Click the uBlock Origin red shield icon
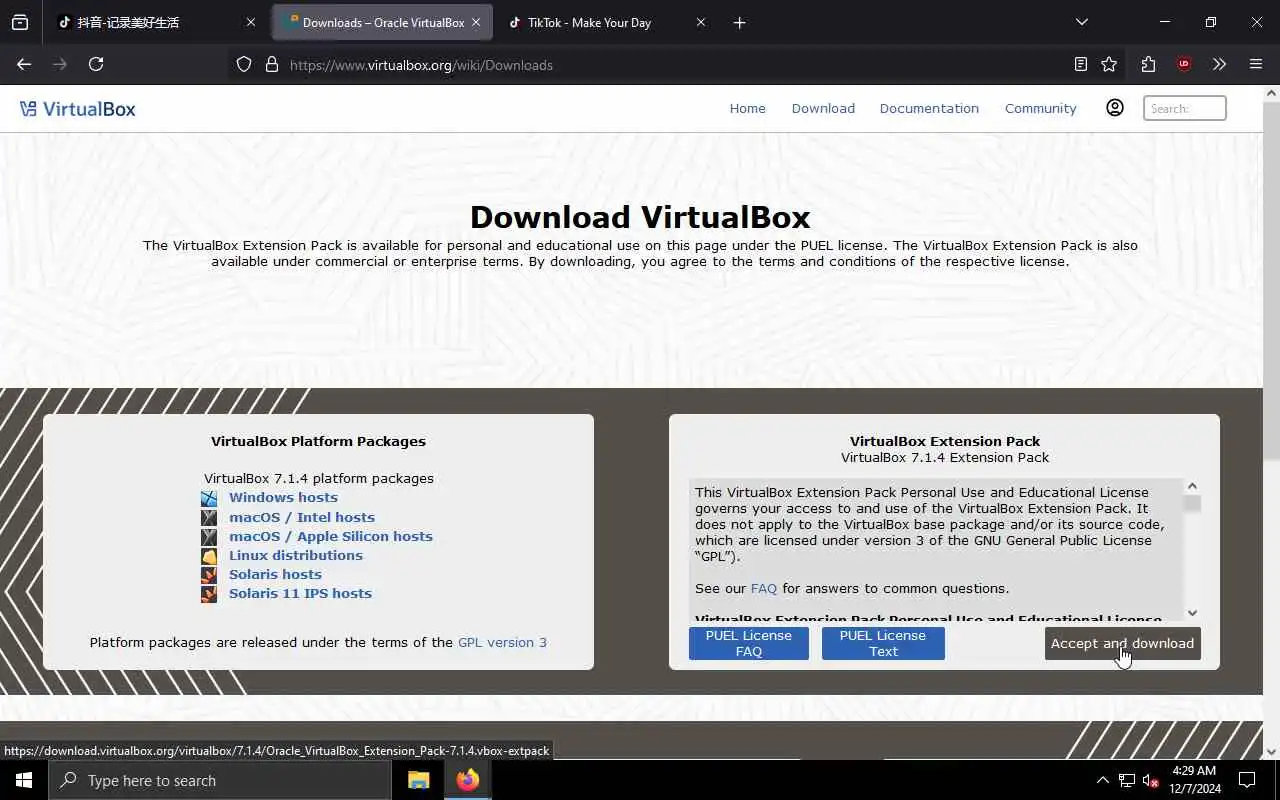This screenshot has width=1280, height=800. (1184, 64)
